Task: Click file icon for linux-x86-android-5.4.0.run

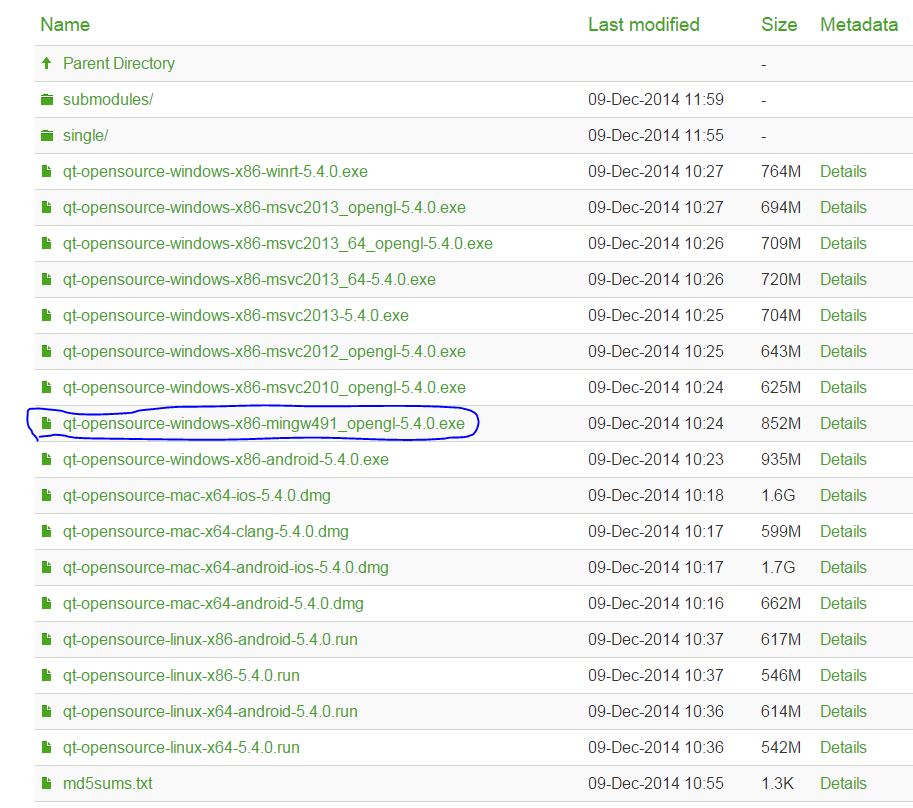Action: (x=47, y=639)
